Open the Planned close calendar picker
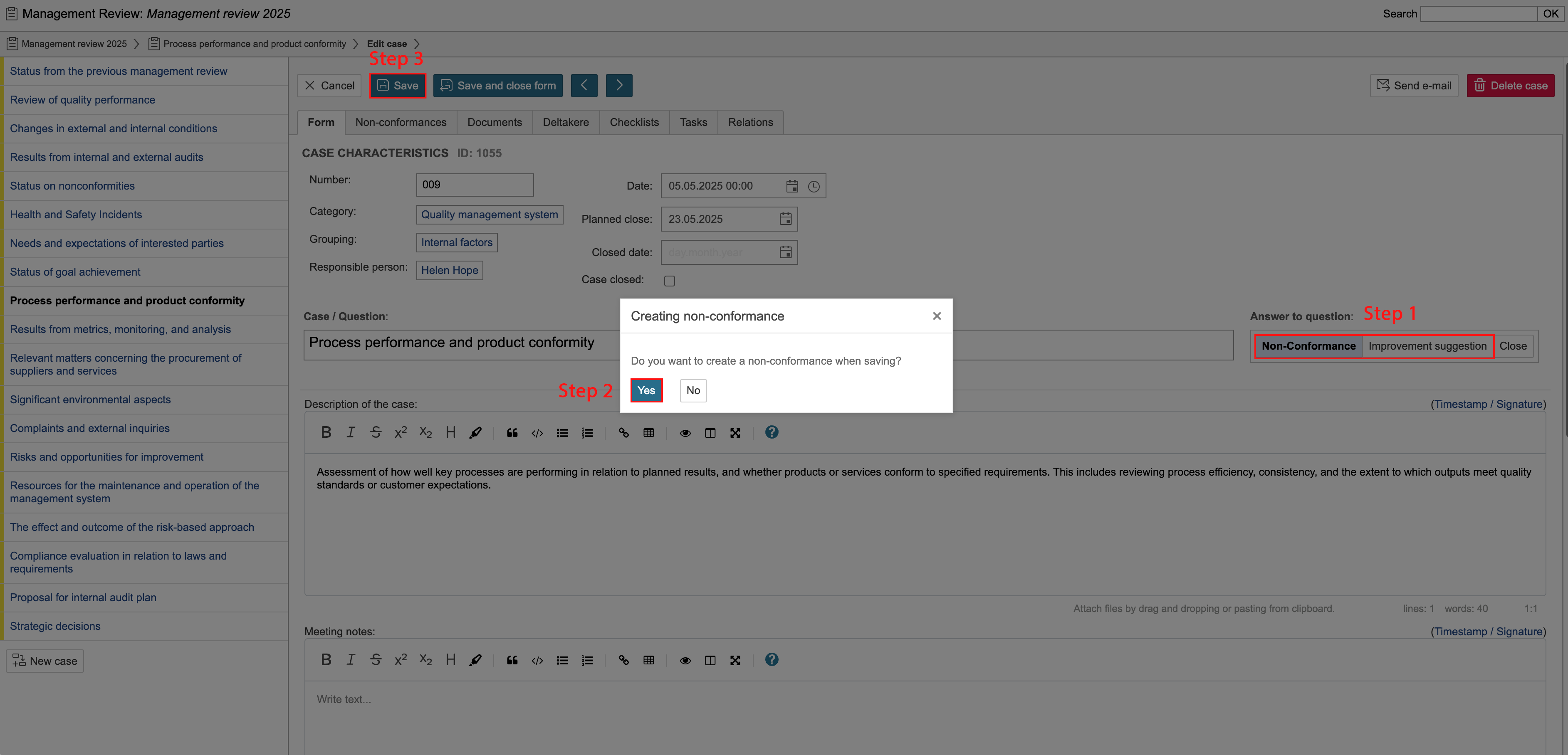The width and height of the screenshot is (1568, 755). pos(785,219)
